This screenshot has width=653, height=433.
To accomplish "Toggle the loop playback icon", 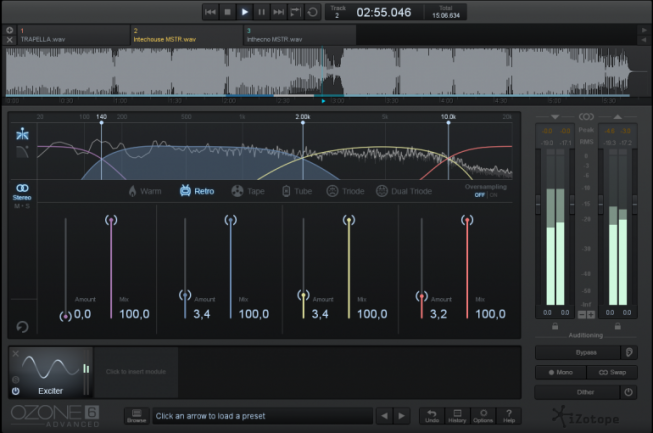I will [x=313, y=12].
